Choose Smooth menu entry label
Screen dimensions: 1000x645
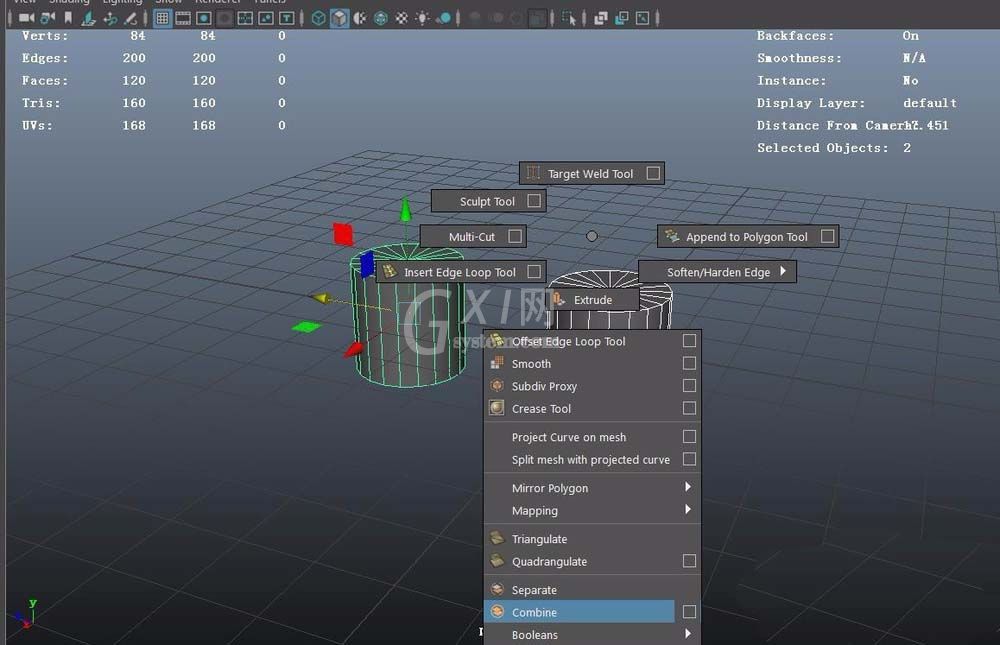coord(531,364)
